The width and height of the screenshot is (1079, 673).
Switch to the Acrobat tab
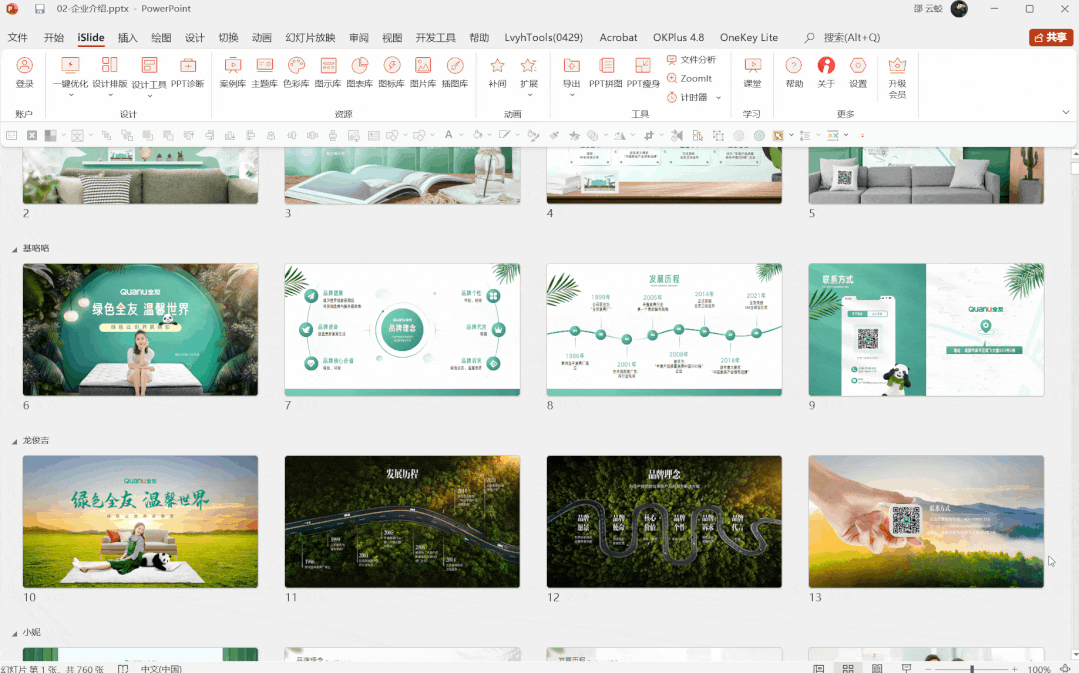(618, 38)
